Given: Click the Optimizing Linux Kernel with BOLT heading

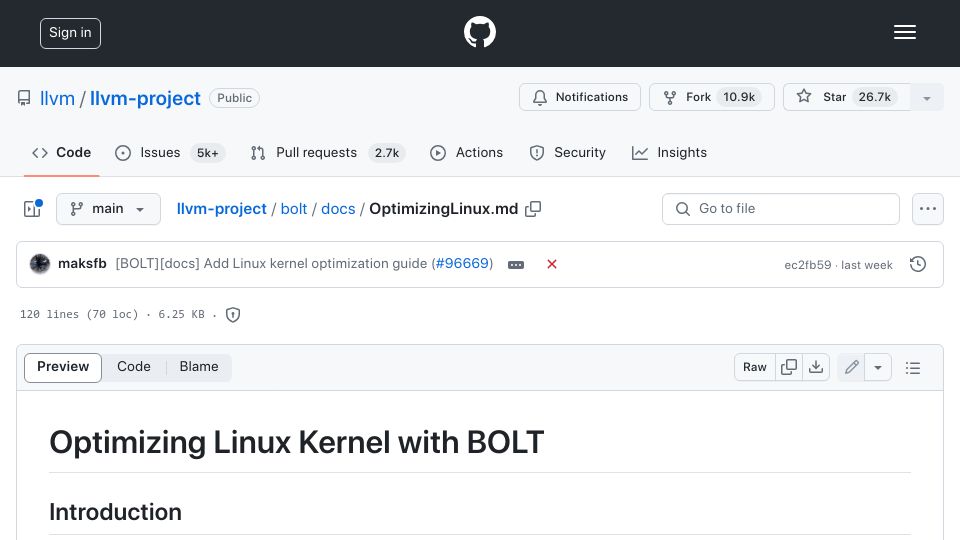Looking at the screenshot, I should pos(297,442).
